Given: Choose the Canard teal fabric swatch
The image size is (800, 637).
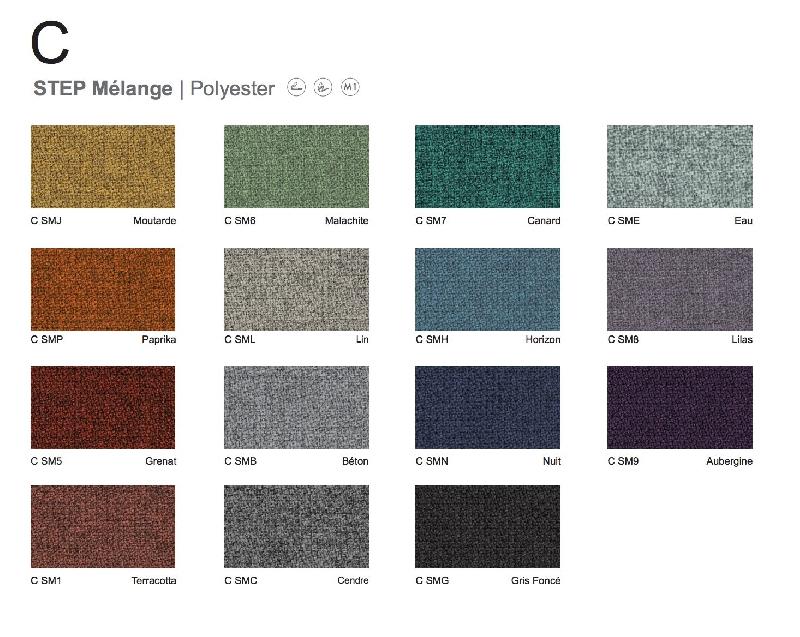Looking at the screenshot, I should pyautogui.click(x=487, y=166).
